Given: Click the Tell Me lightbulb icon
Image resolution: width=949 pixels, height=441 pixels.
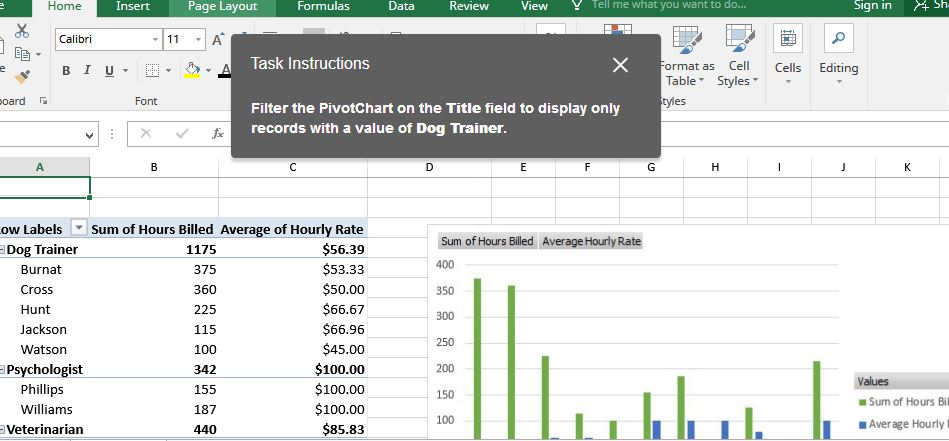Looking at the screenshot, I should pos(577,5).
